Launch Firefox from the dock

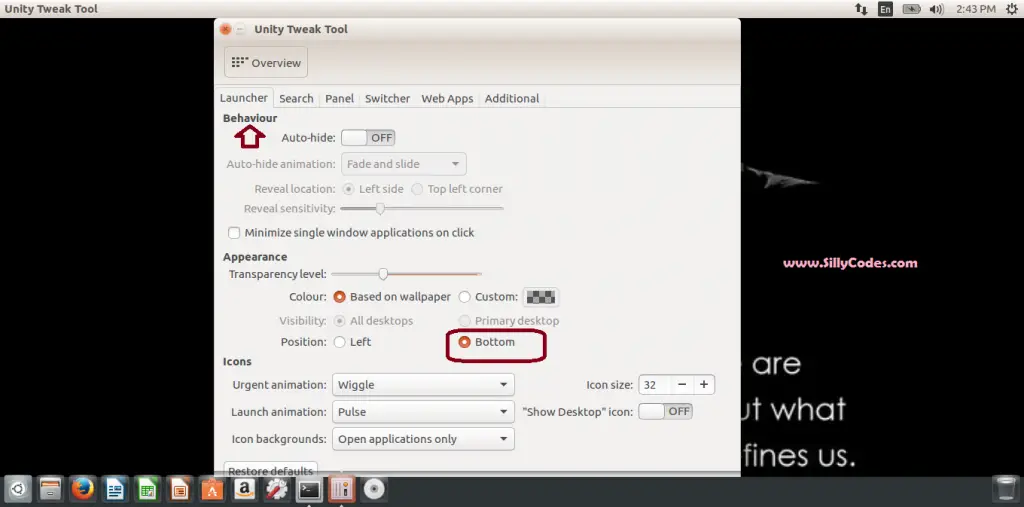pos(82,489)
